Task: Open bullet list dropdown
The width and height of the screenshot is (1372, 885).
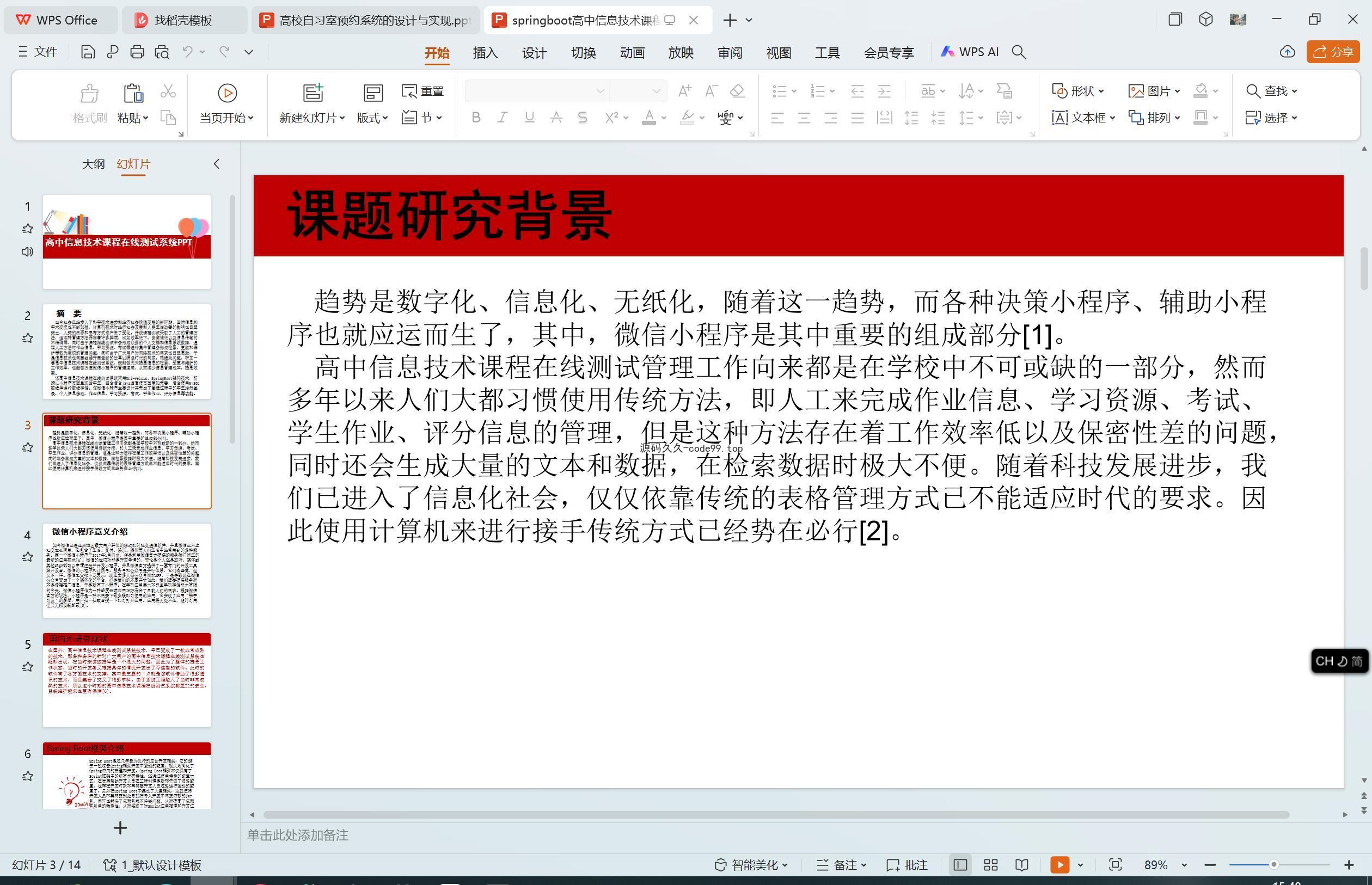Action: coord(794,91)
